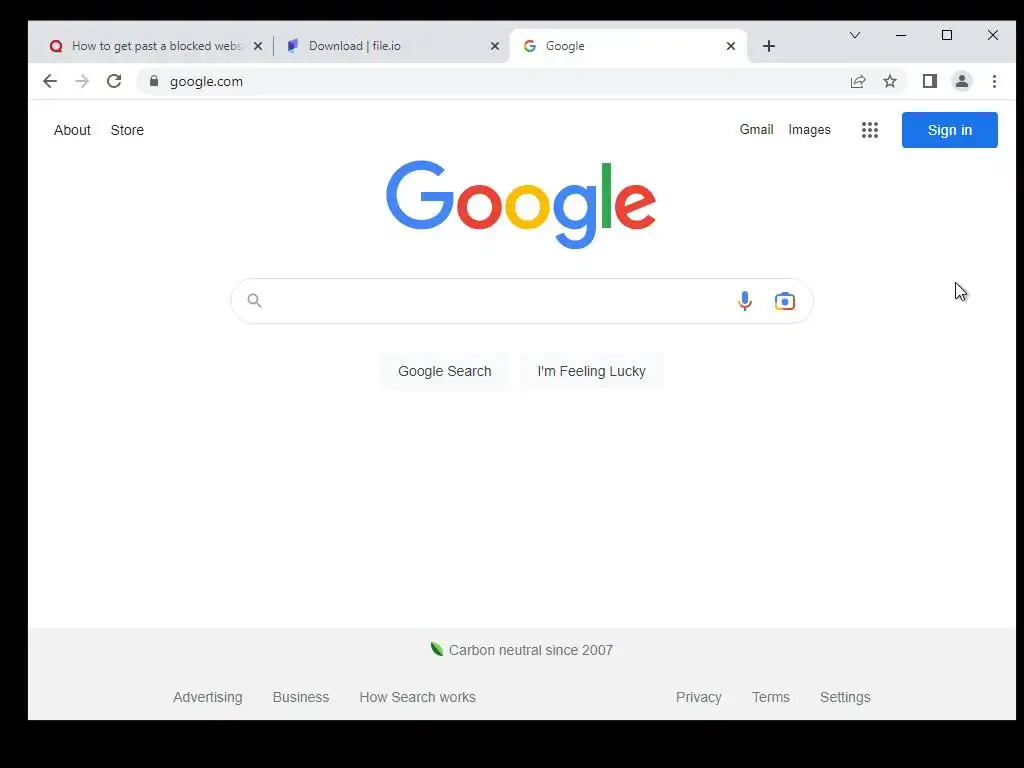Viewport: 1024px width, 768px height.
Task: Bookmark this page with star icon
Action: (x=889, y=82)
